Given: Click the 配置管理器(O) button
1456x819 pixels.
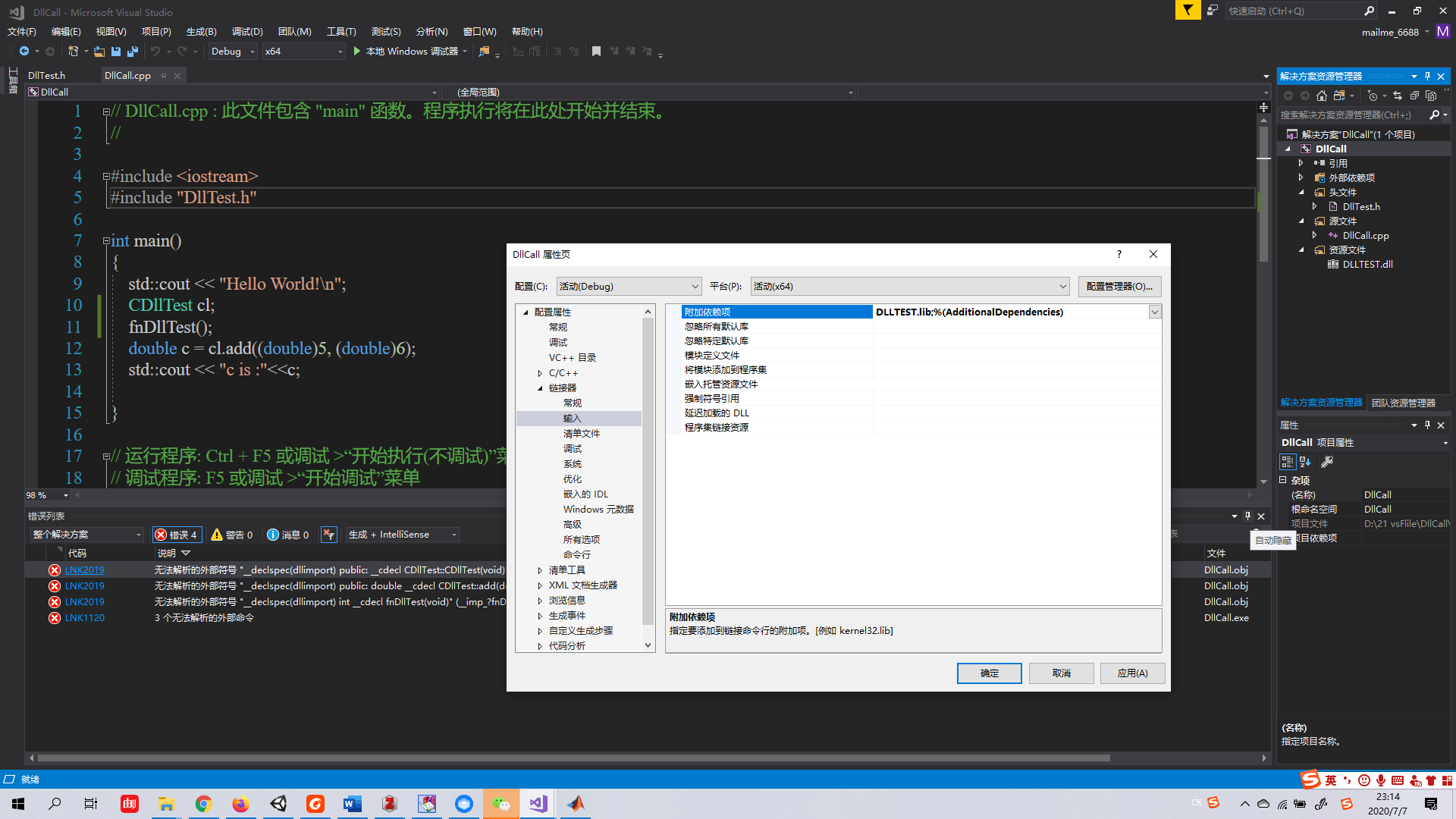Looking at the screenshot, I should [x=1120, y=286].
